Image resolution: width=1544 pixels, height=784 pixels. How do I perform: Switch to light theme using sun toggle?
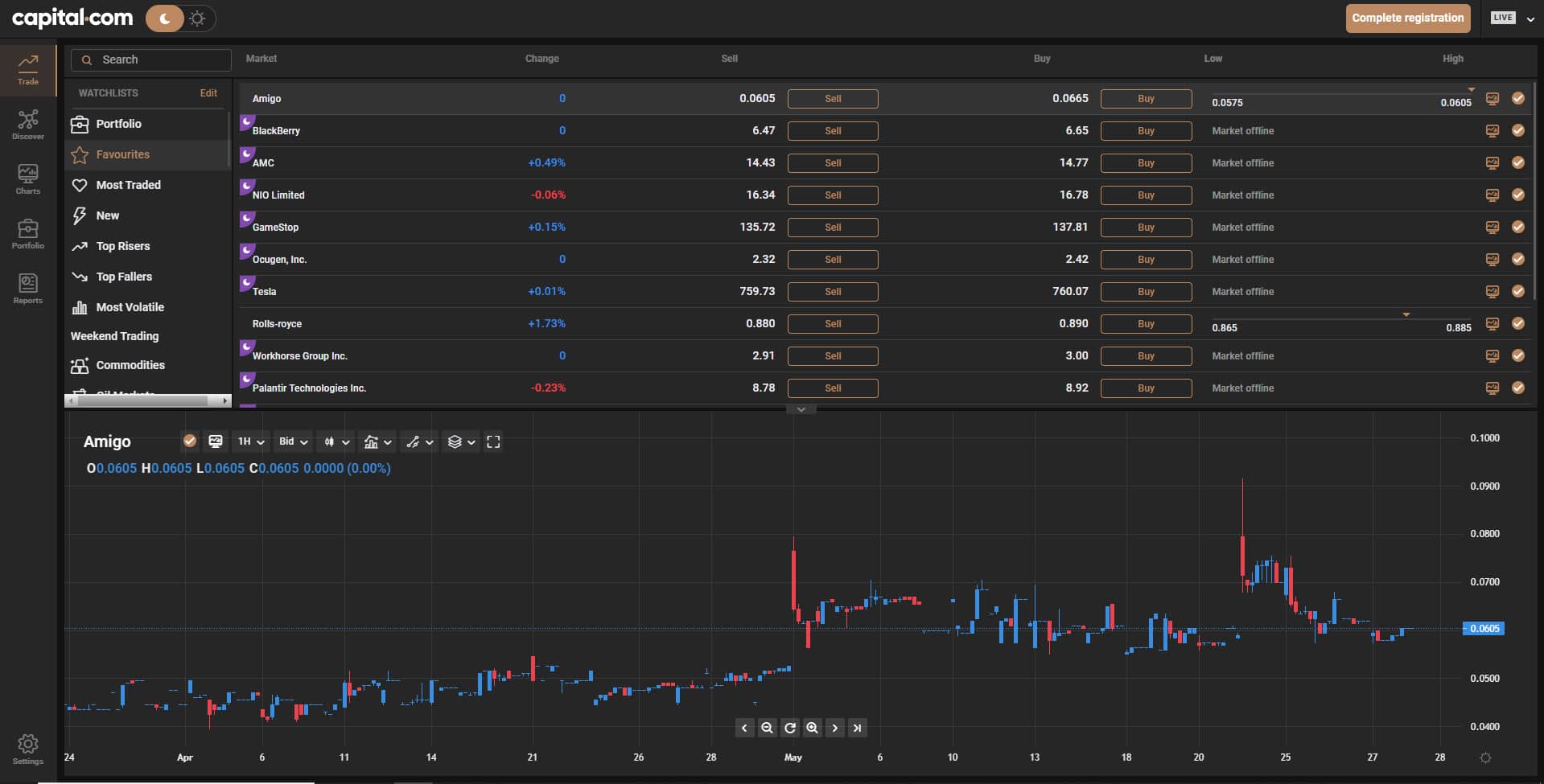(x=198, y=18)
